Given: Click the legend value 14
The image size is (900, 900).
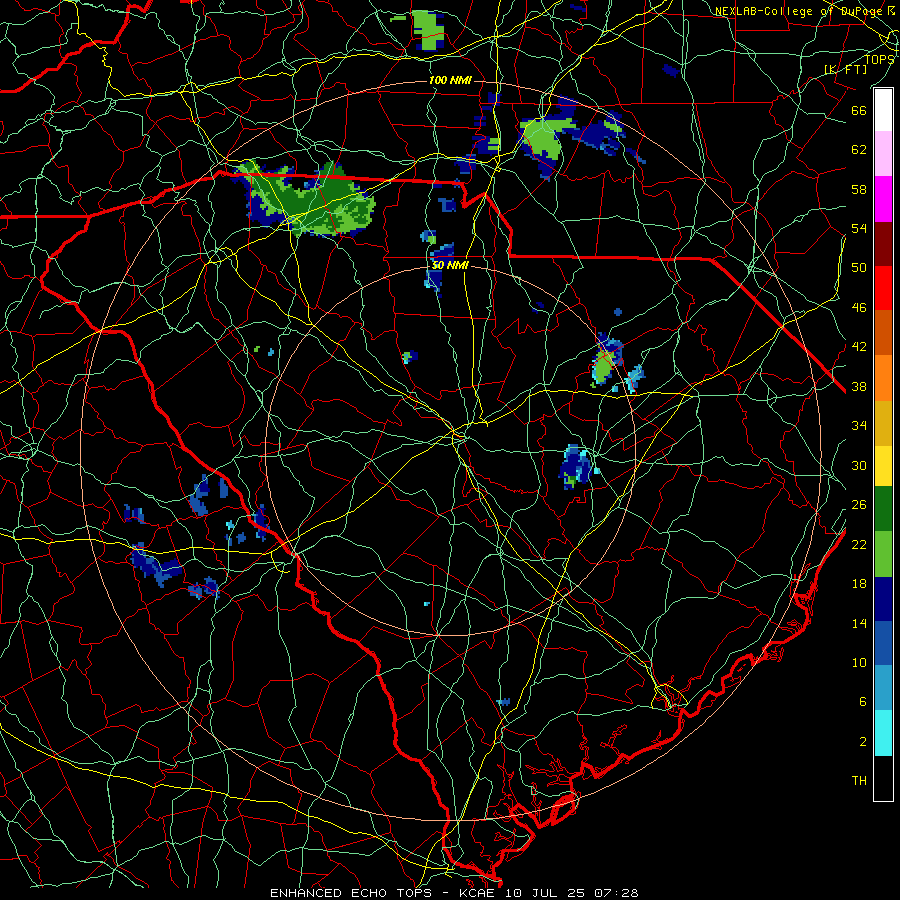Looking at the screenshot, I should coord(859,623).
